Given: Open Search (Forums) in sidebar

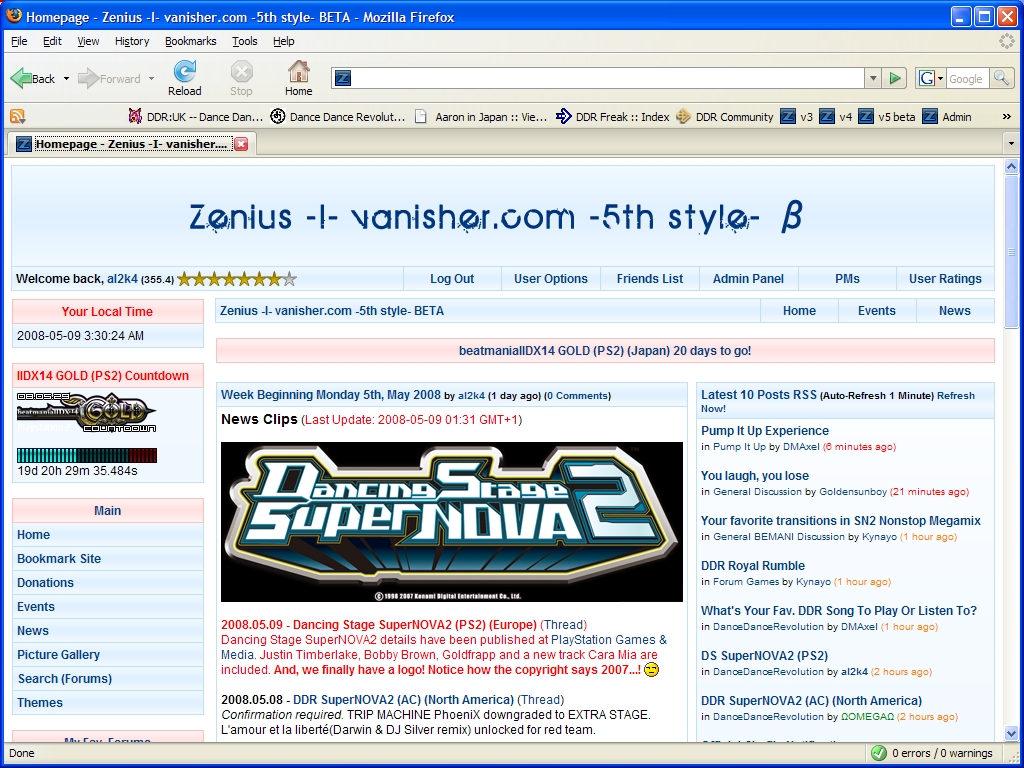Looking at the screenshot, I should [x=65, y=679].
